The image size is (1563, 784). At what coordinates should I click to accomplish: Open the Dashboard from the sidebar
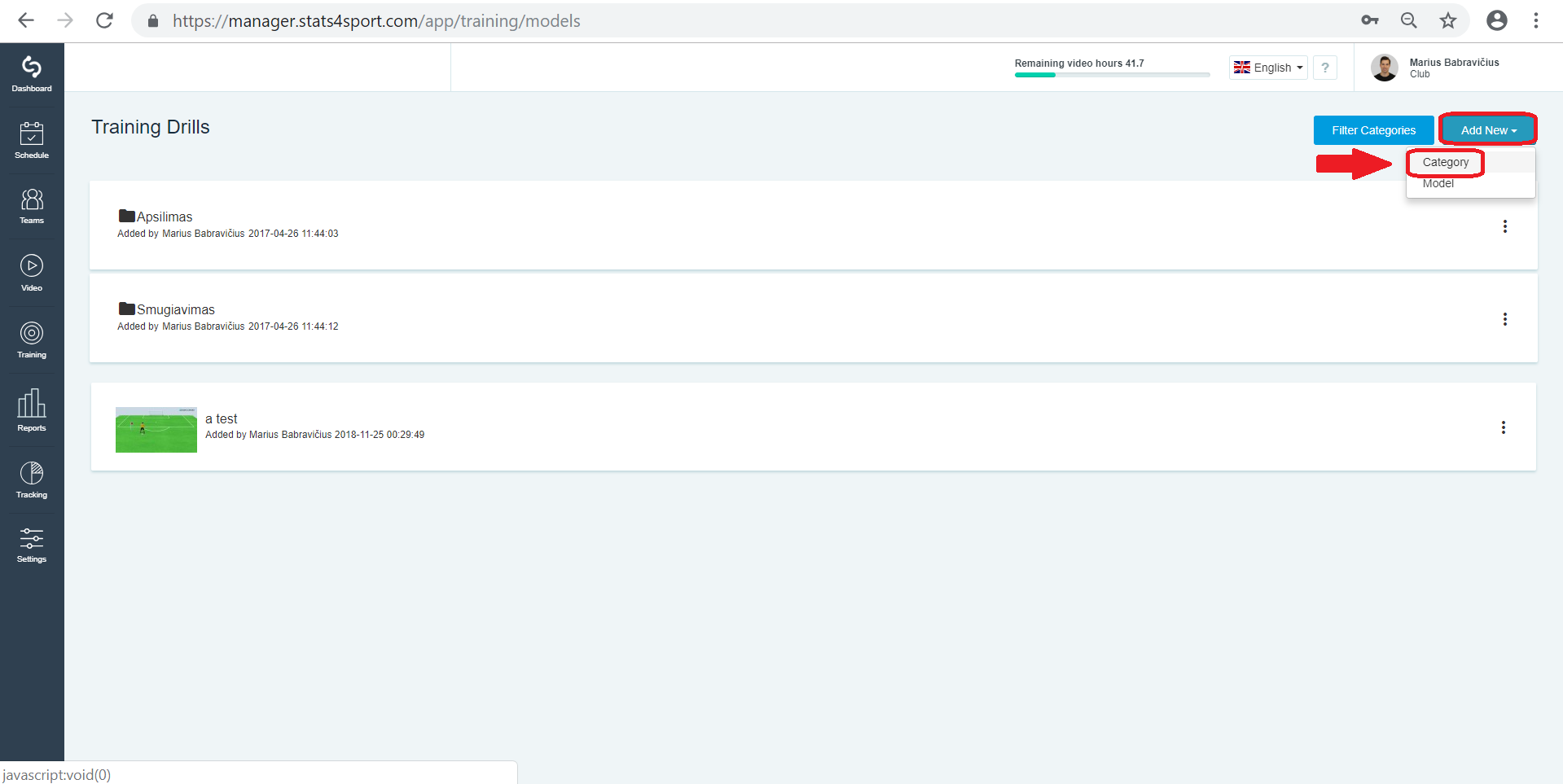point(32,74)
